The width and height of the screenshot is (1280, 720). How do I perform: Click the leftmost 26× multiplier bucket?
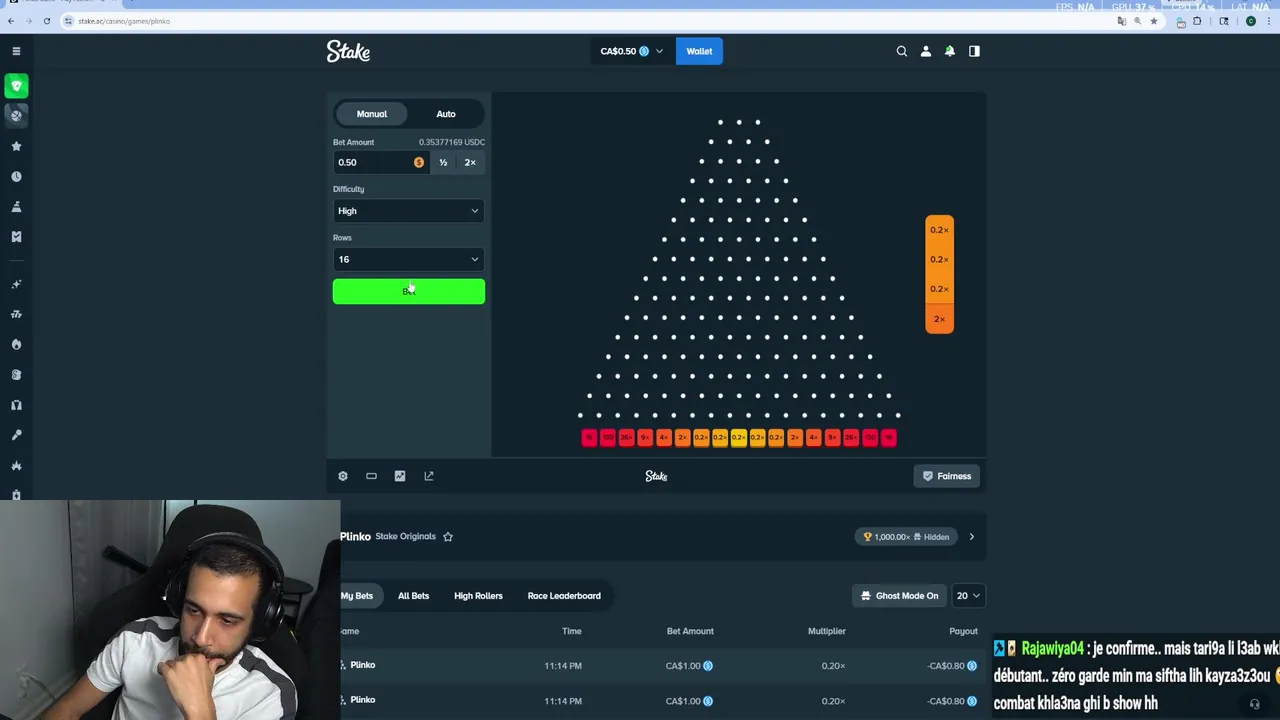tap(626, 437)
